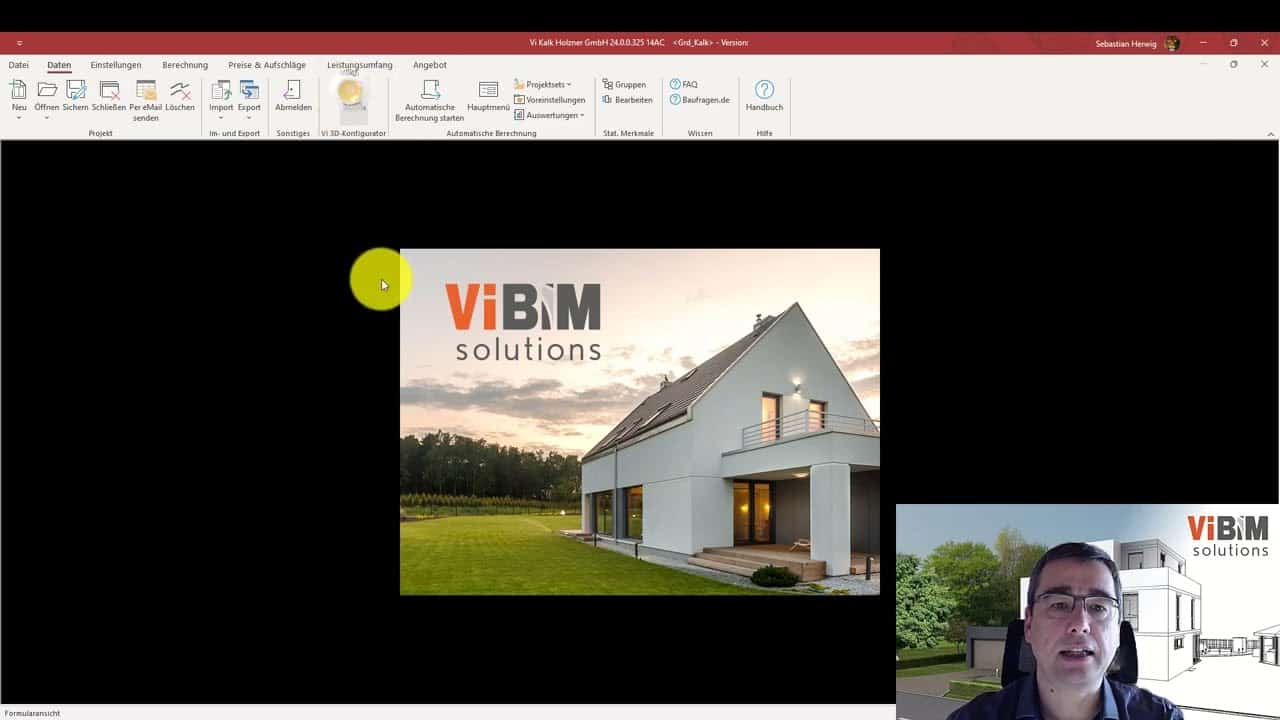
Task: Click the Import icon
Action: pos(221,90)
